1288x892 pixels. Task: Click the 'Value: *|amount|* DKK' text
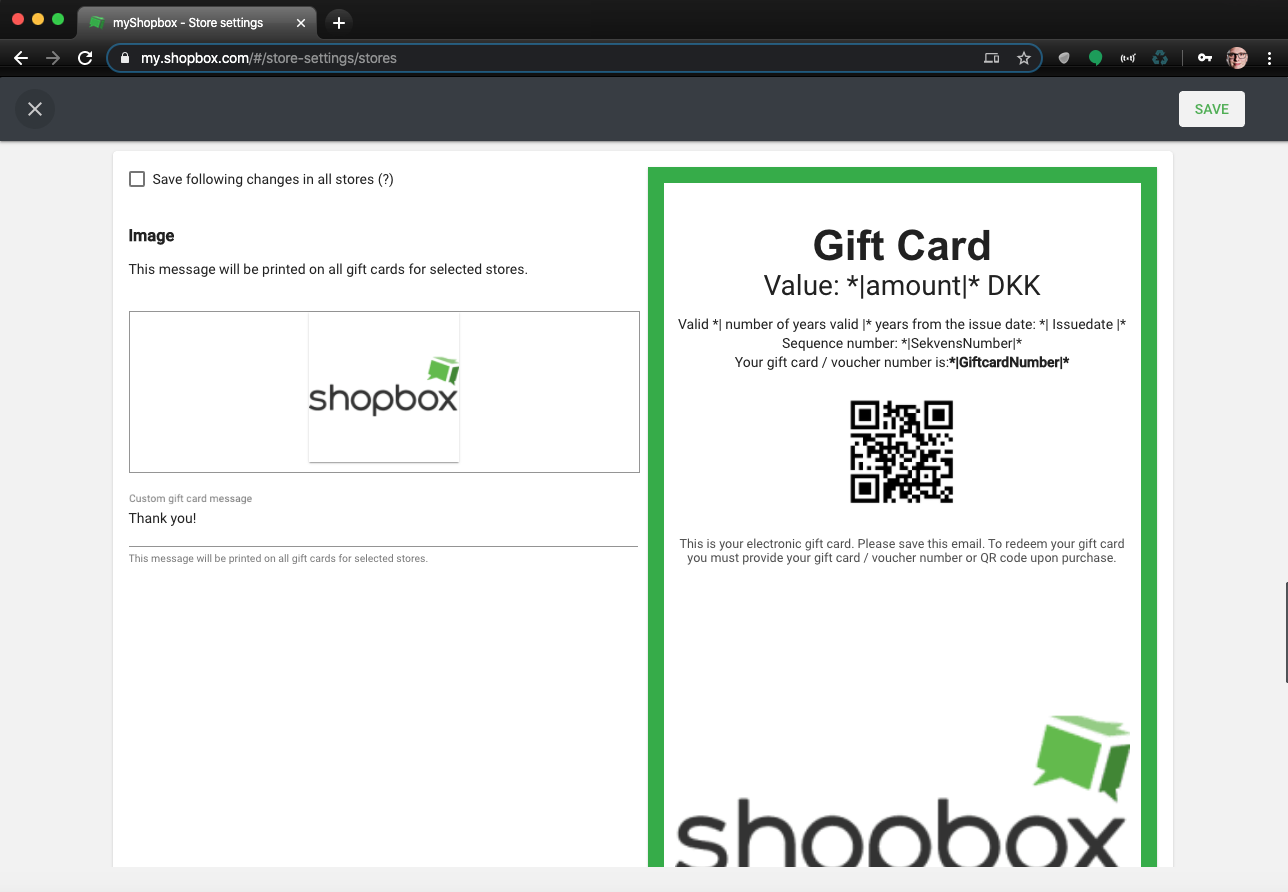point(902,286)
